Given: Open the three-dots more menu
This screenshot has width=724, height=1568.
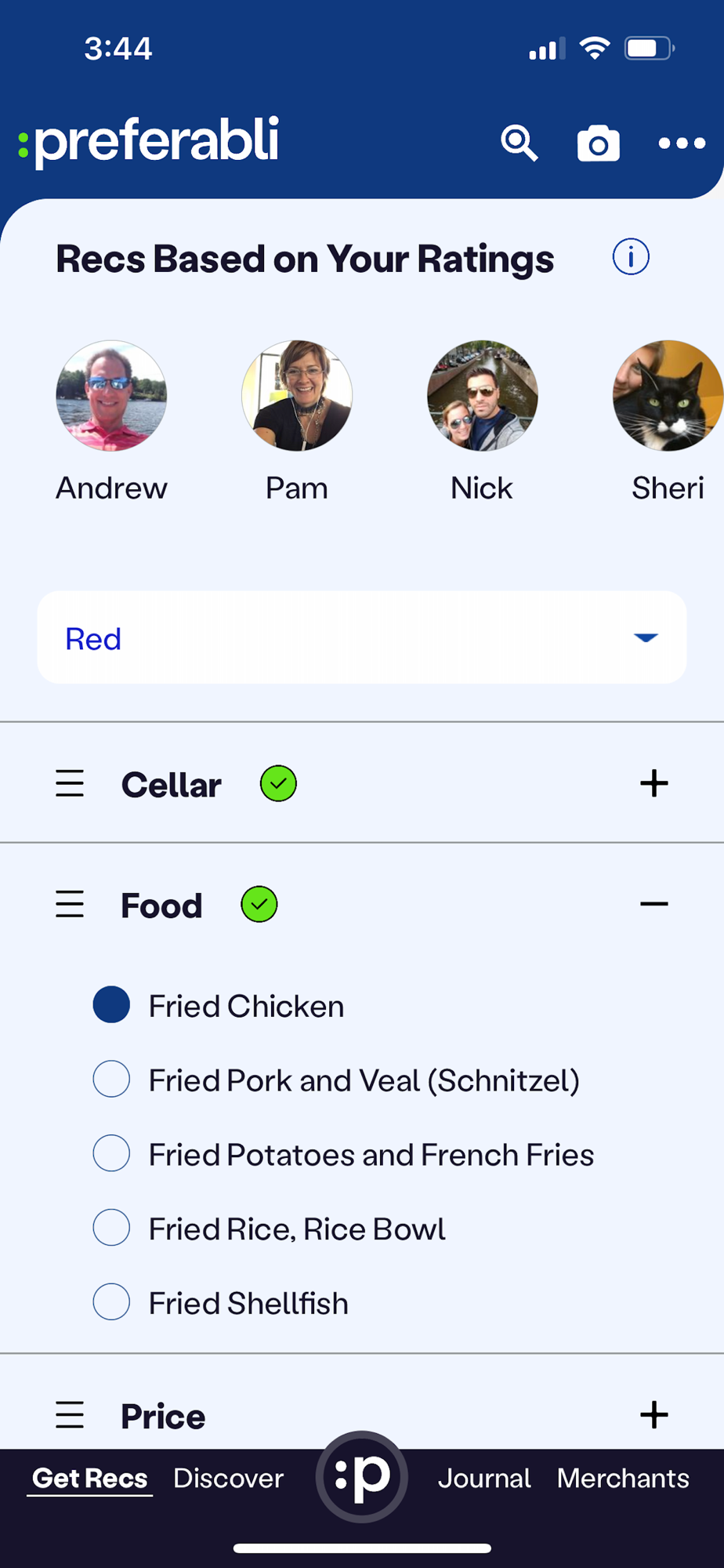Looking at the screenshot, I should [682, 143].
